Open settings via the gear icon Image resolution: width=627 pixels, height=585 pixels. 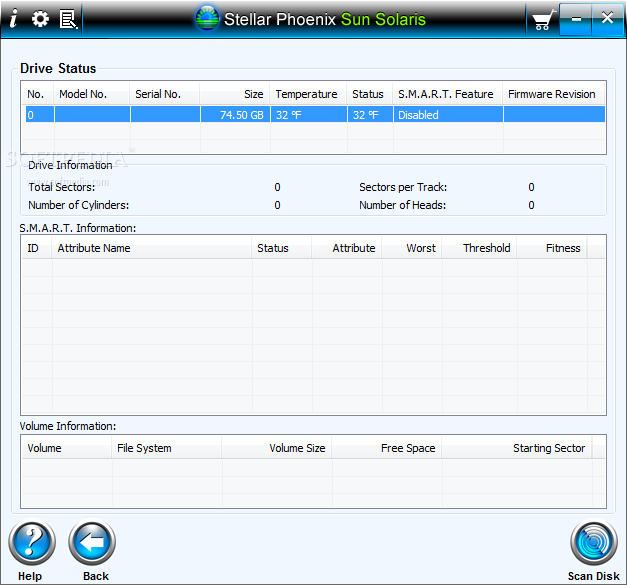[x=40, y=19]
